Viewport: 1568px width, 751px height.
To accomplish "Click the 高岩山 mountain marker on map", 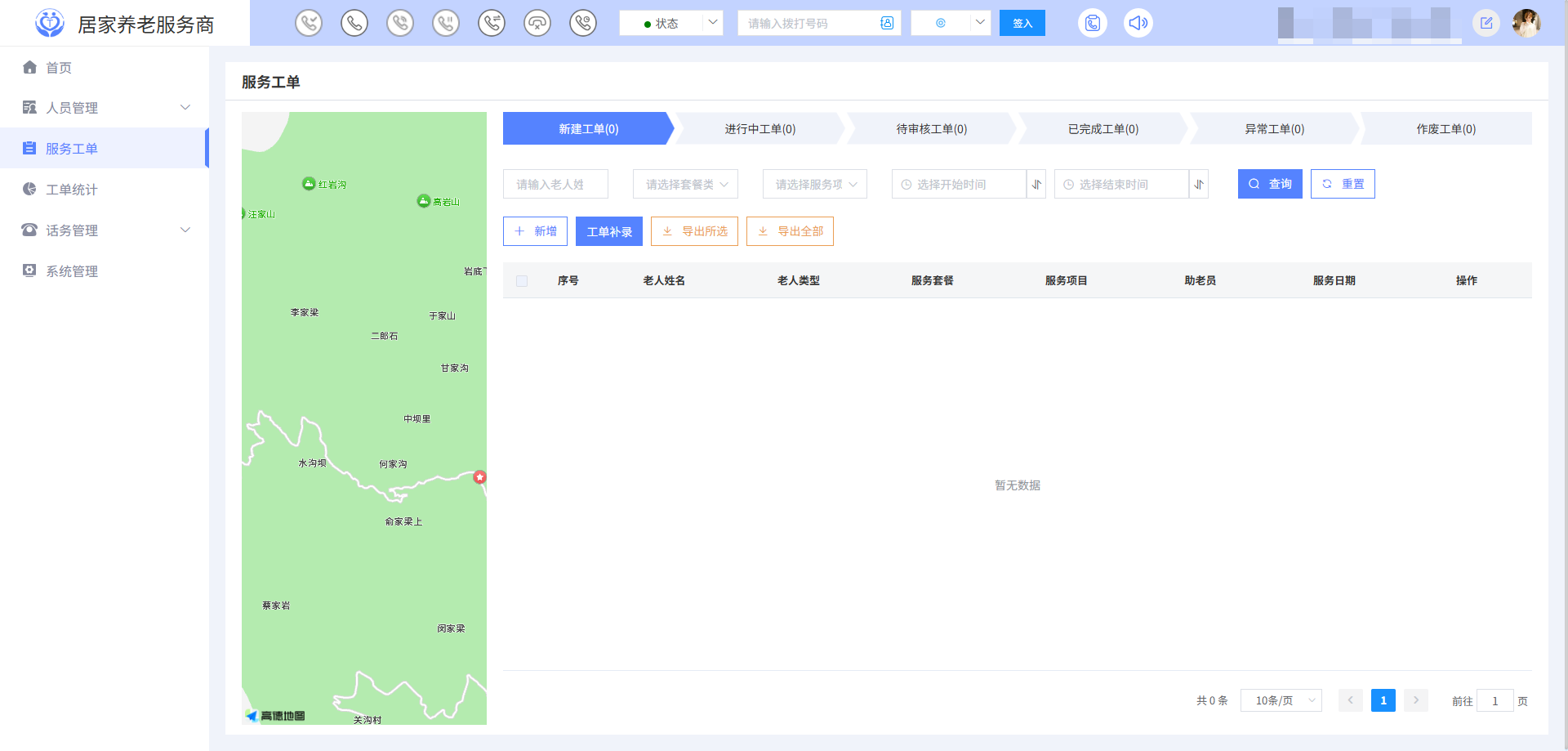I will 423,201.
